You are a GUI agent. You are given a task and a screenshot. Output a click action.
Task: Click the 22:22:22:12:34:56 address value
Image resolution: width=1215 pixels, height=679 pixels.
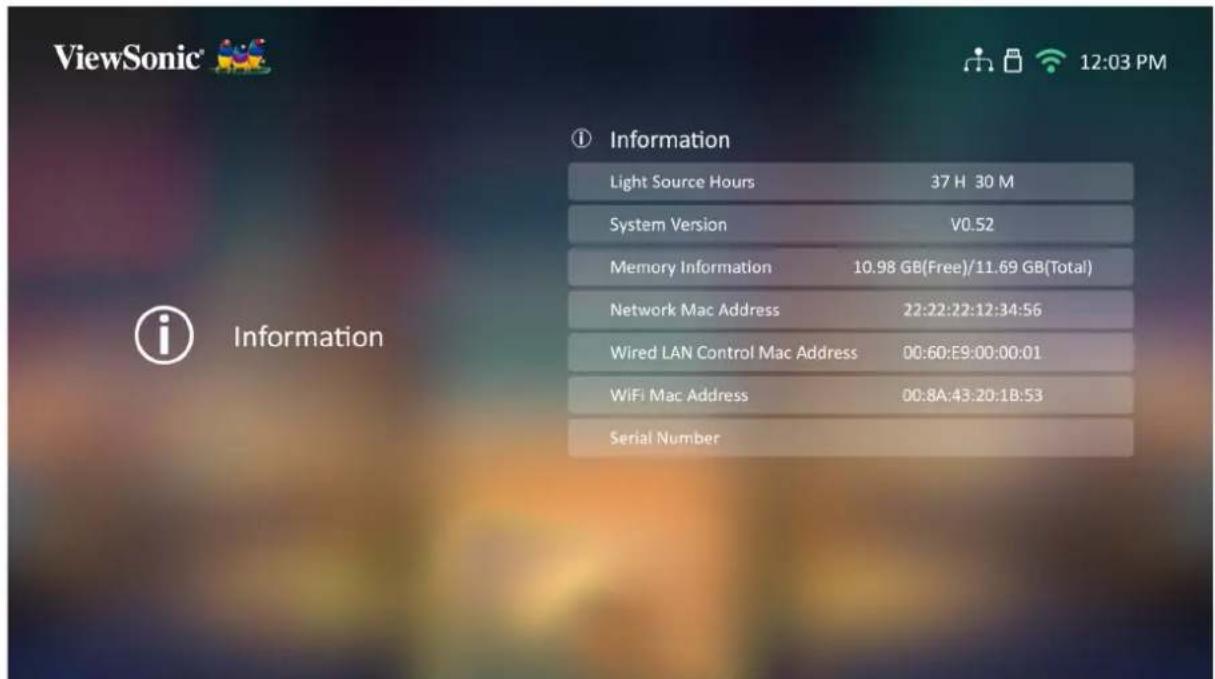tap(972, 310)
